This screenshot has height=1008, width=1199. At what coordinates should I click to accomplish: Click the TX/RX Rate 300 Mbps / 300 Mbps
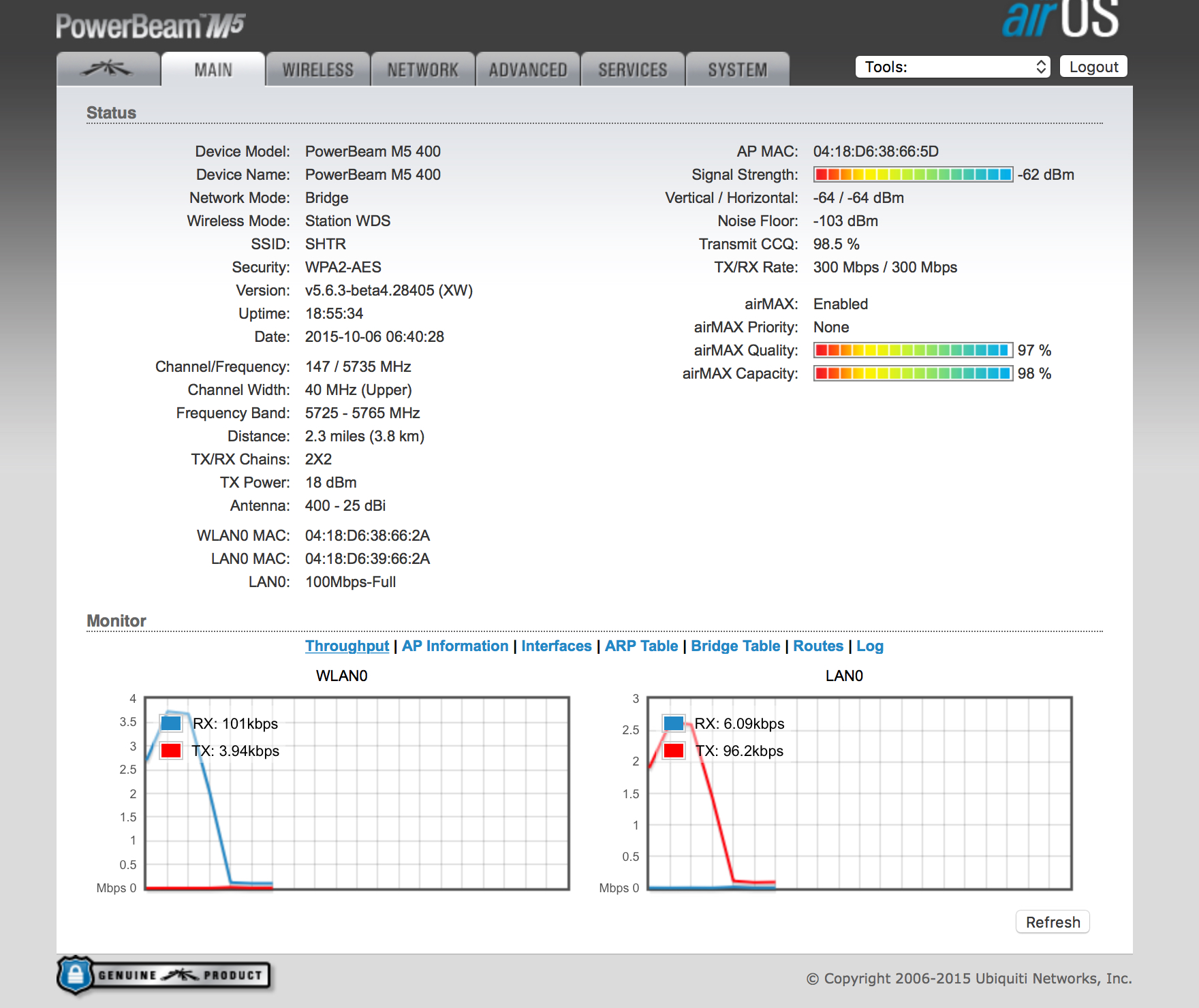[x=886, y=267]
